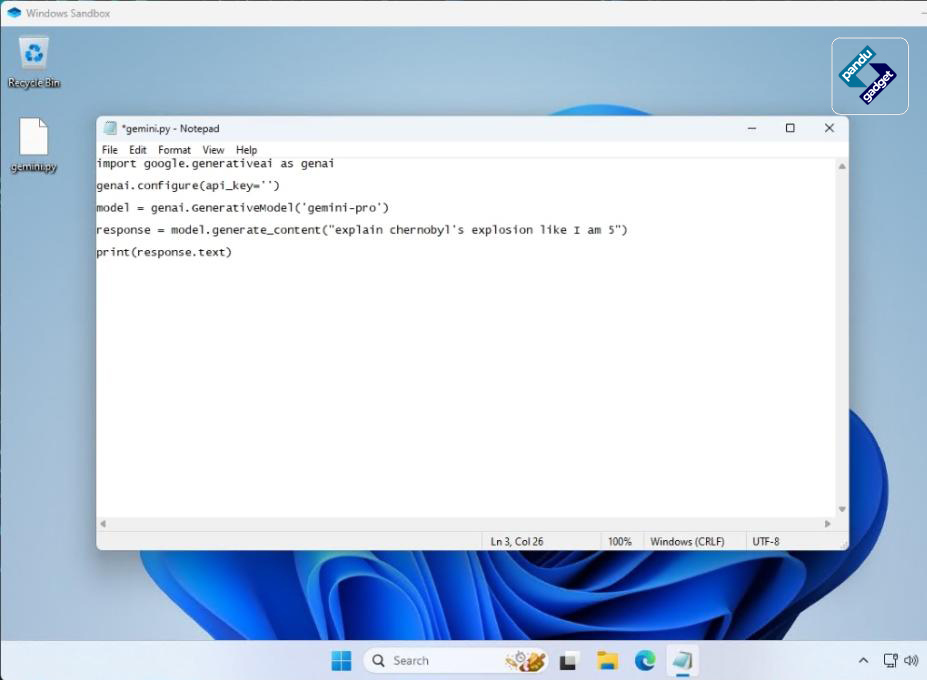
Task: Click the horizontal scrollbar right arrow
Action: (827, 523)
